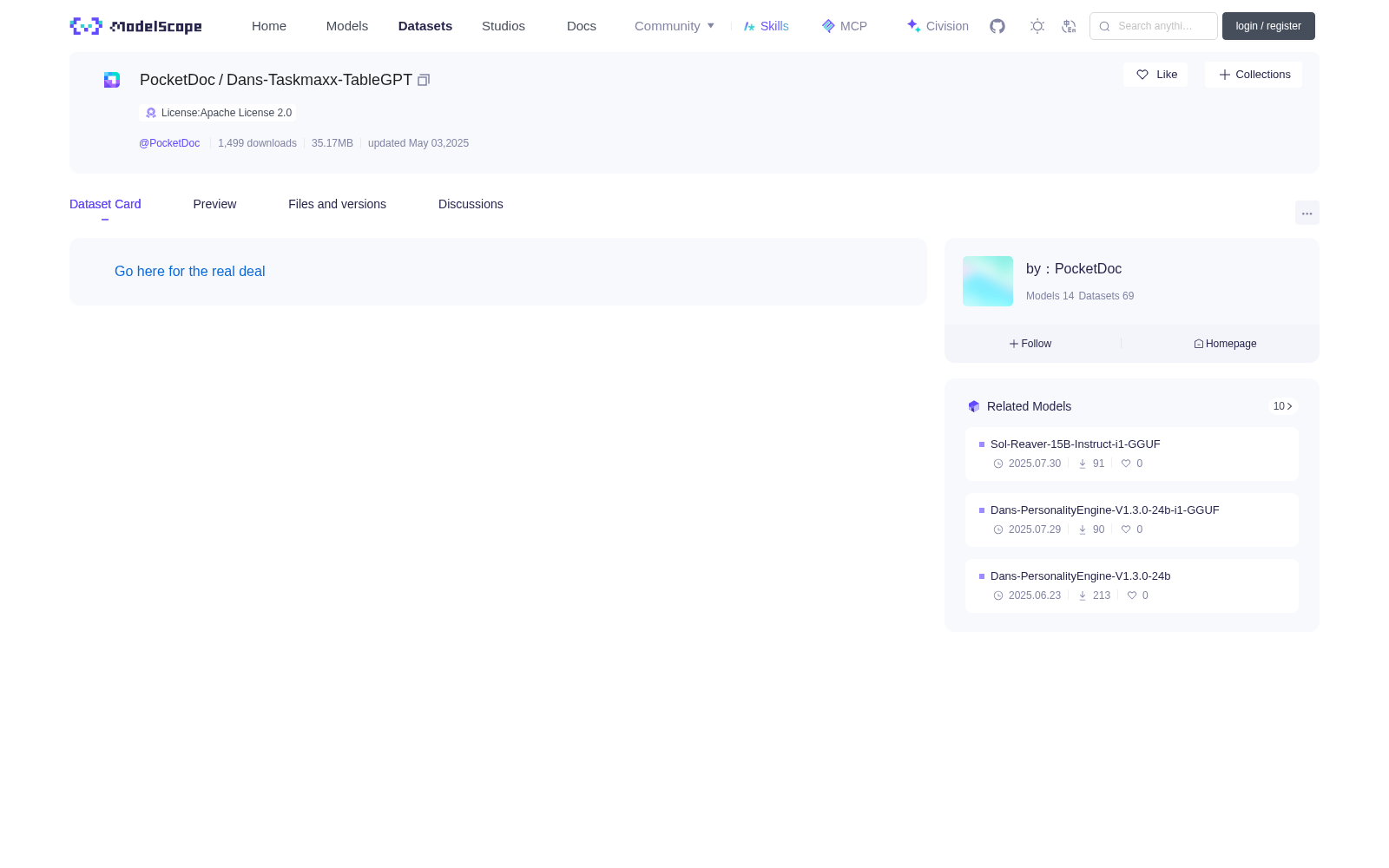The height and width of the screenshot is (868, 1389).
Task: Click the search magnifier icon
Action: click(x=1104, y=26)
